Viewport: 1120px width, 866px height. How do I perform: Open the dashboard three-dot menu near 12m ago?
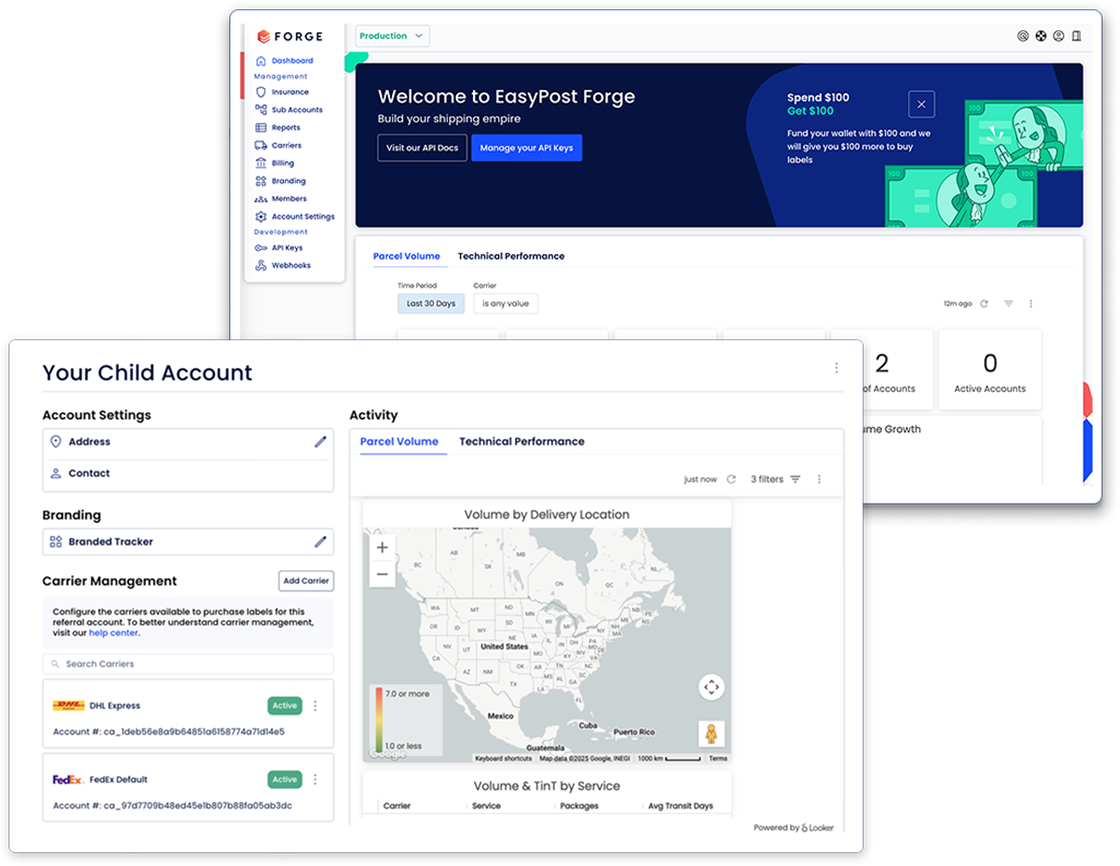coord(1031,304)
